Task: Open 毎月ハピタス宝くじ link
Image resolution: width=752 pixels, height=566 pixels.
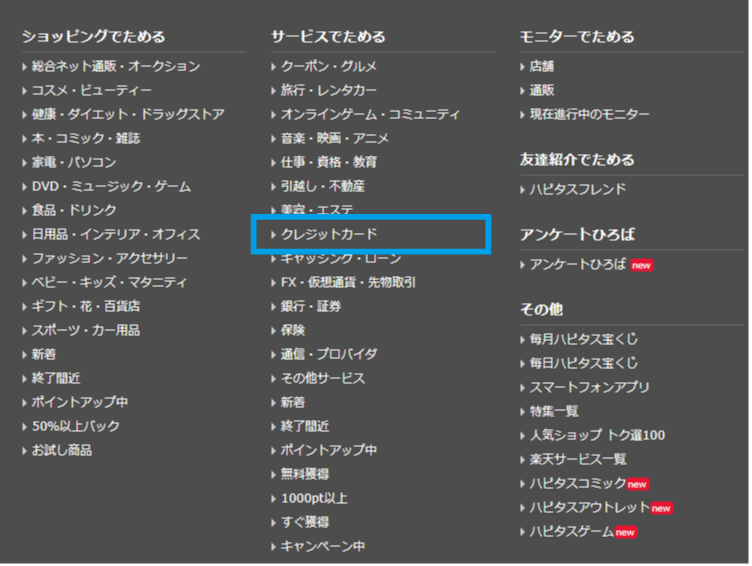Action: pyautogui.click(x=583, y=340)
